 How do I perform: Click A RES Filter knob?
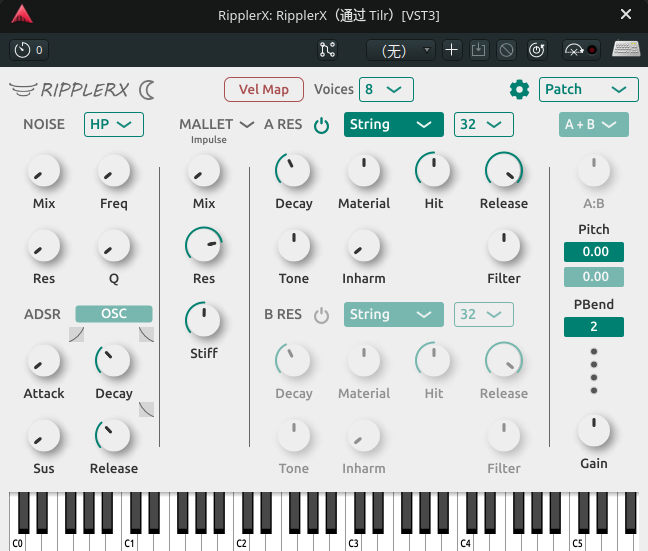click(x=504, y=246)
